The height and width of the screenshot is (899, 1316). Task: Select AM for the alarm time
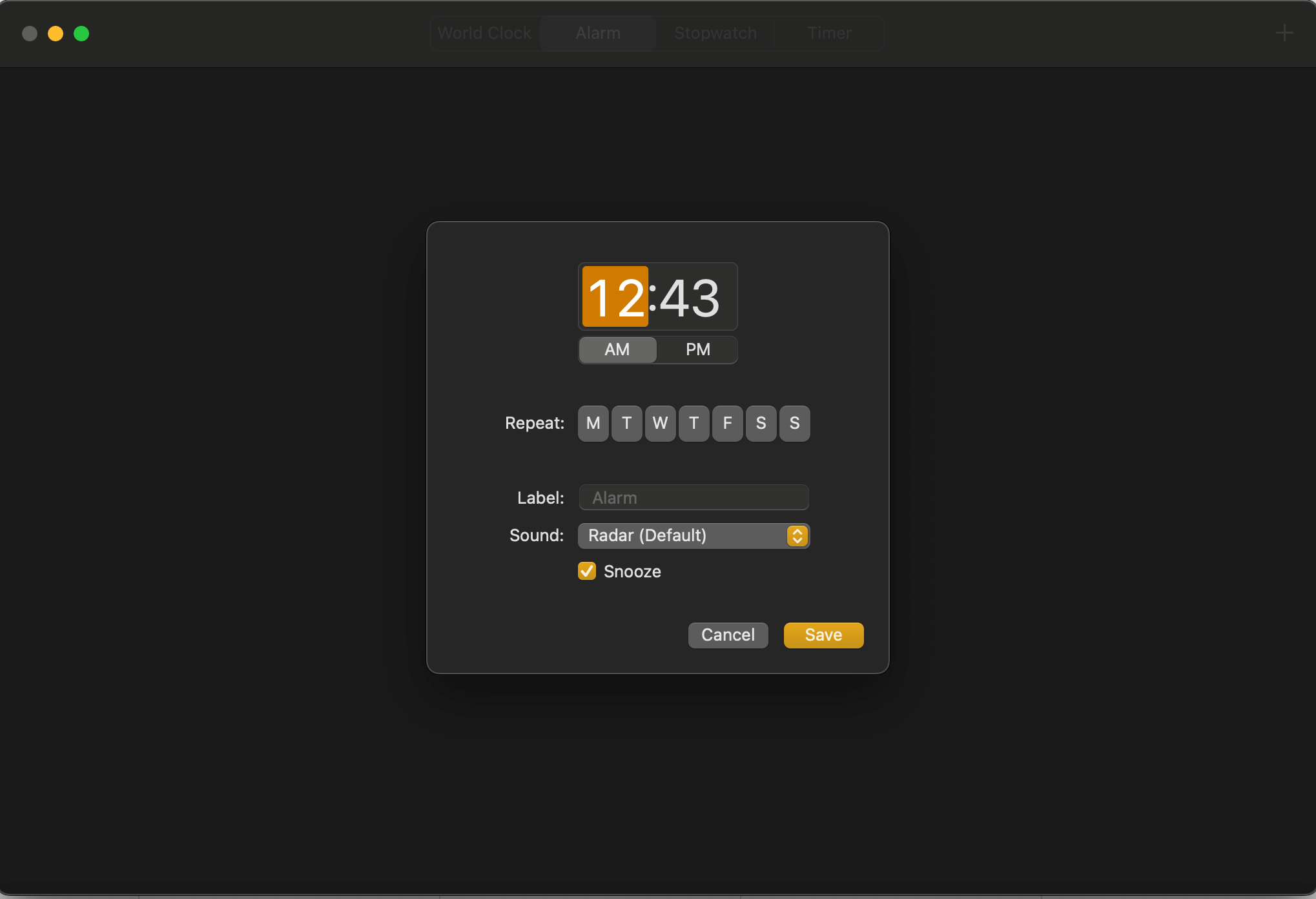pos(617,349)
